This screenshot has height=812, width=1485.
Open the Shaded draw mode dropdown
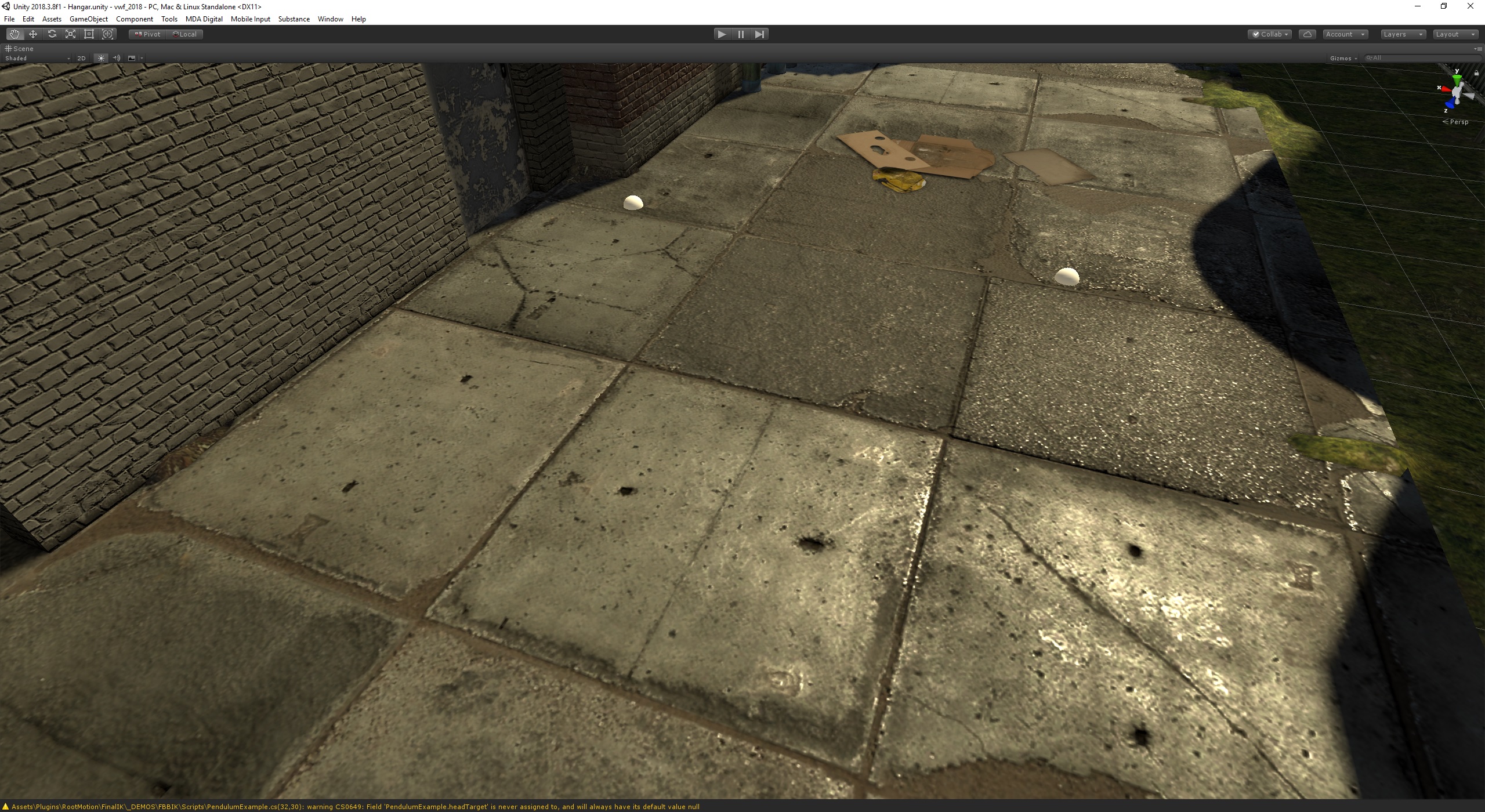38,58
